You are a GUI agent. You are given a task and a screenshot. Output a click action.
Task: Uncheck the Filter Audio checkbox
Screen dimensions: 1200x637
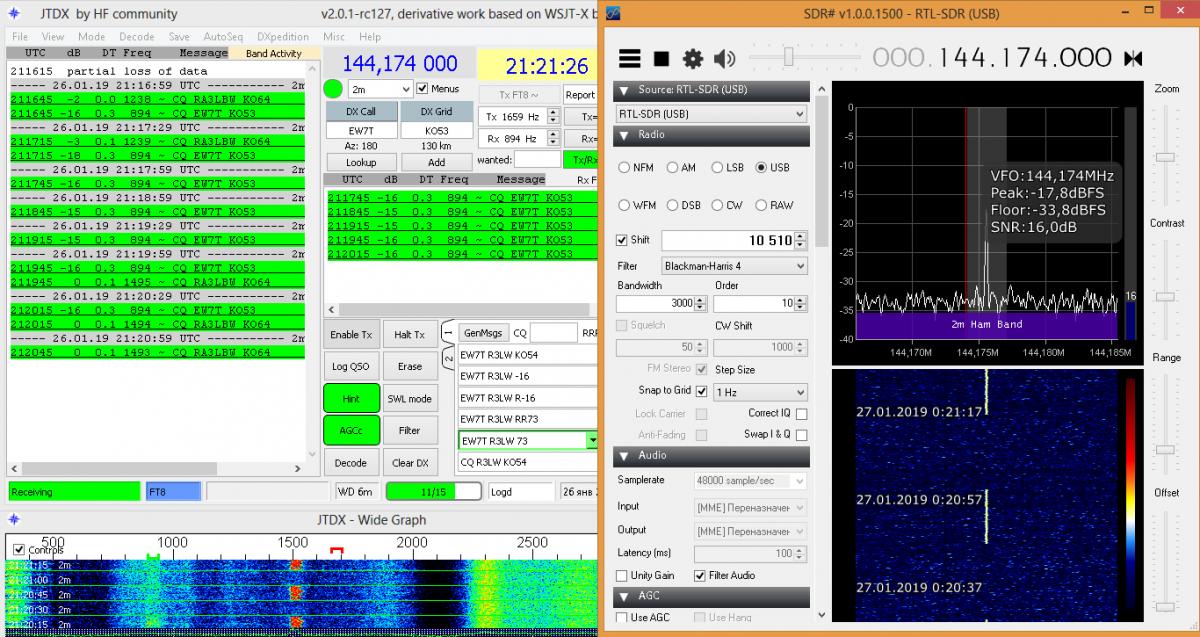click(x=699, y=576)
